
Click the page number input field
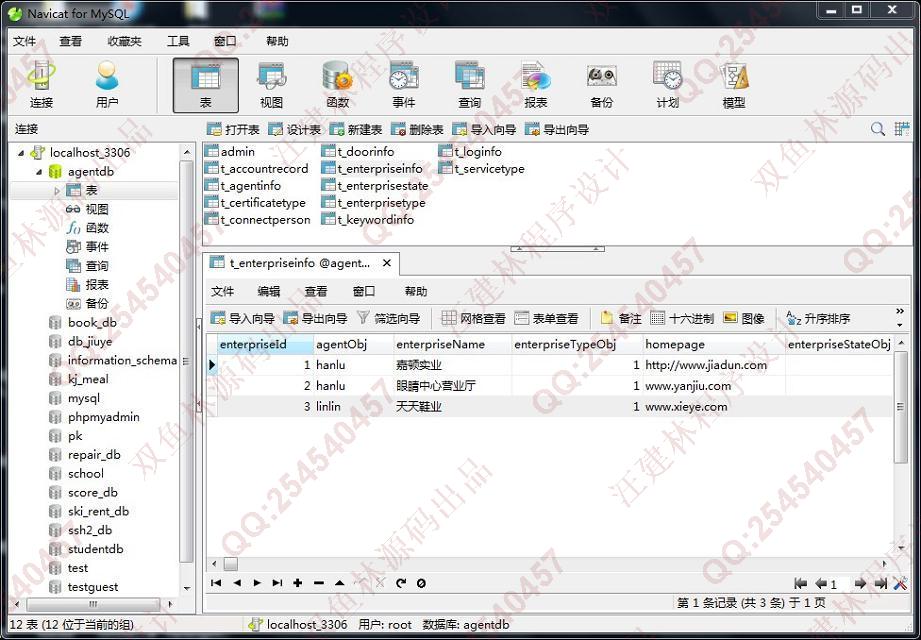point(839,584)
